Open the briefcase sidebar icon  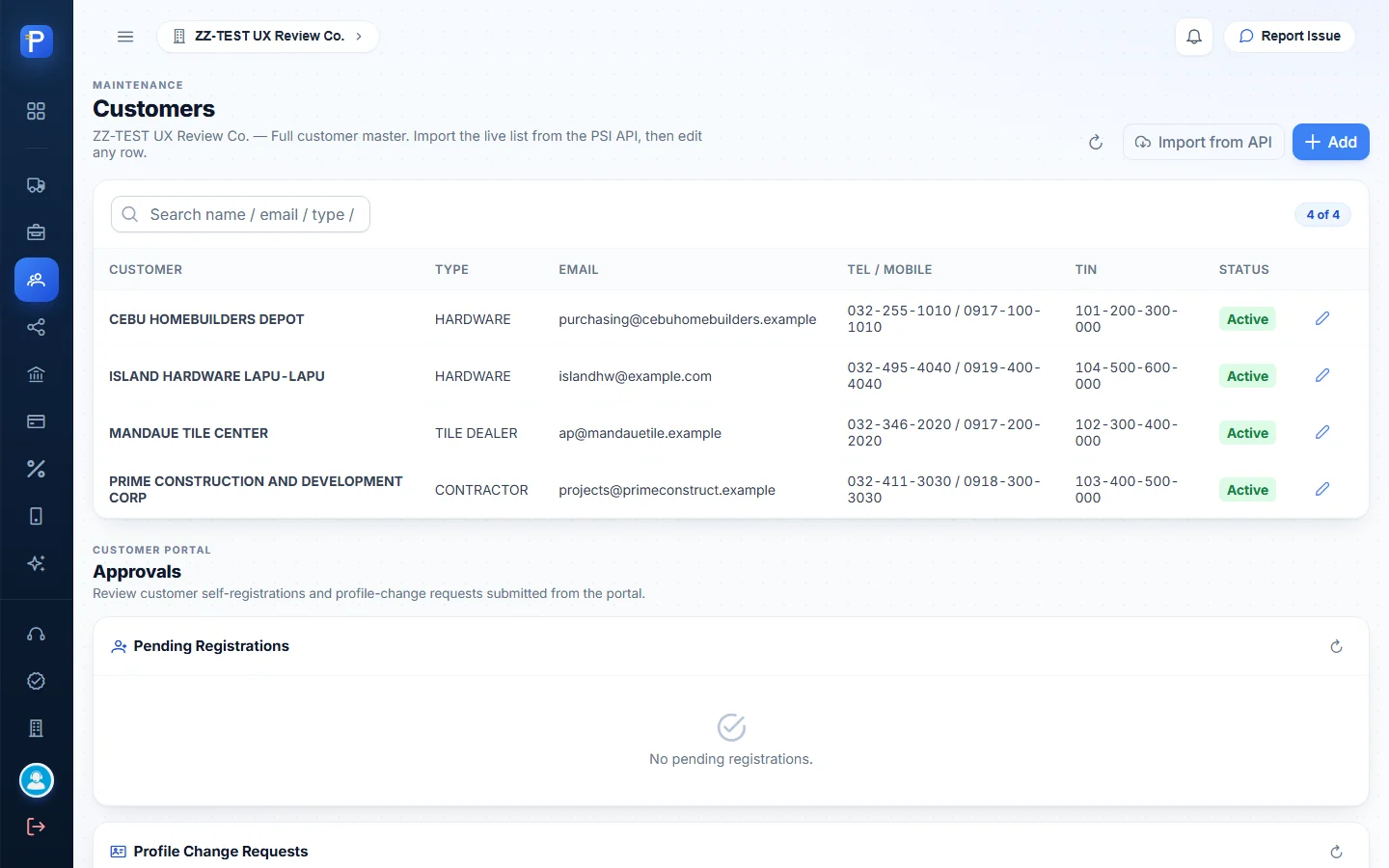point(36,232)
